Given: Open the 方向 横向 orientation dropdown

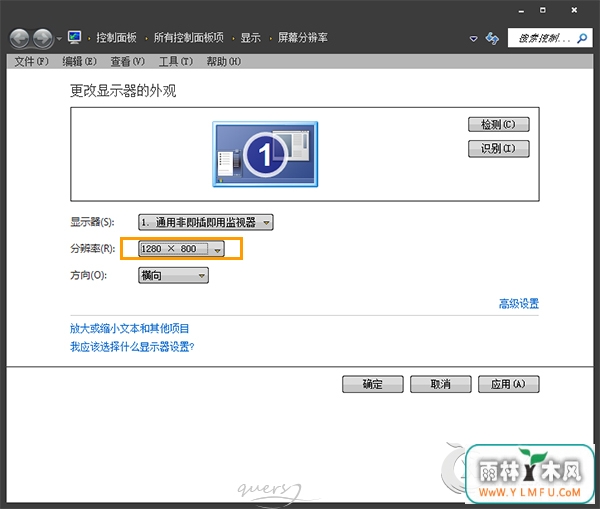Looking at the screenshot, I should (x=173, y=276).
